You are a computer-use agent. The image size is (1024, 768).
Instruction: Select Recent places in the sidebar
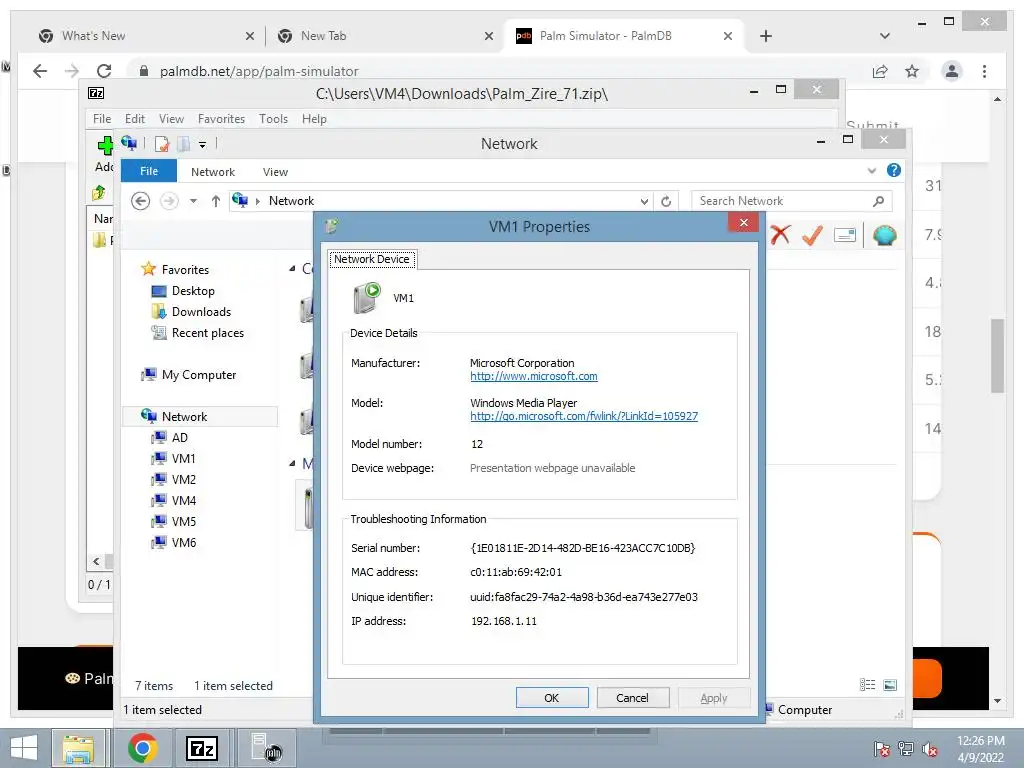pos(199,332)
